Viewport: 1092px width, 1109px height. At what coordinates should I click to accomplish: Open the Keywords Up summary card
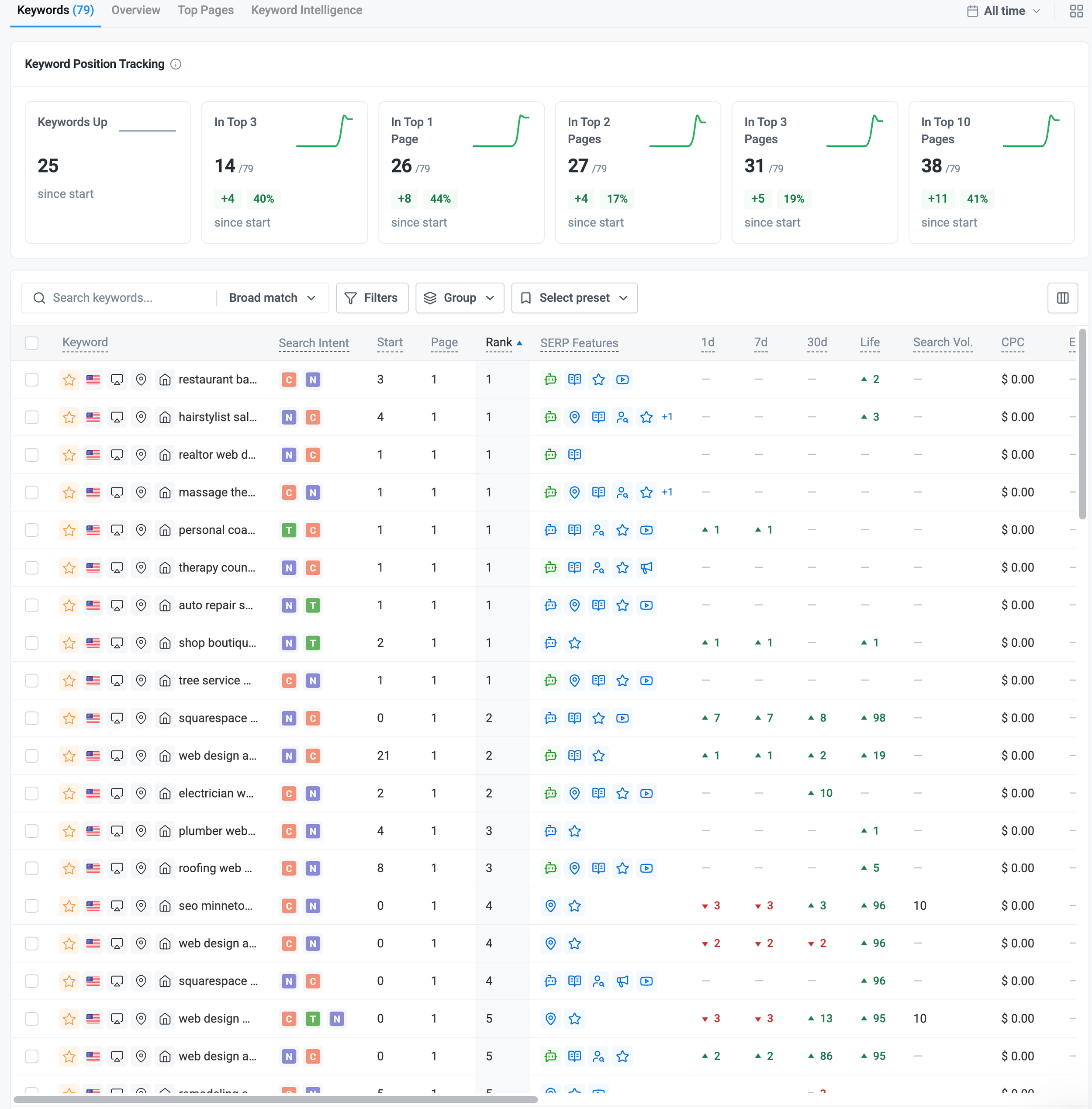pyautogui.click(x=108, y=173)
